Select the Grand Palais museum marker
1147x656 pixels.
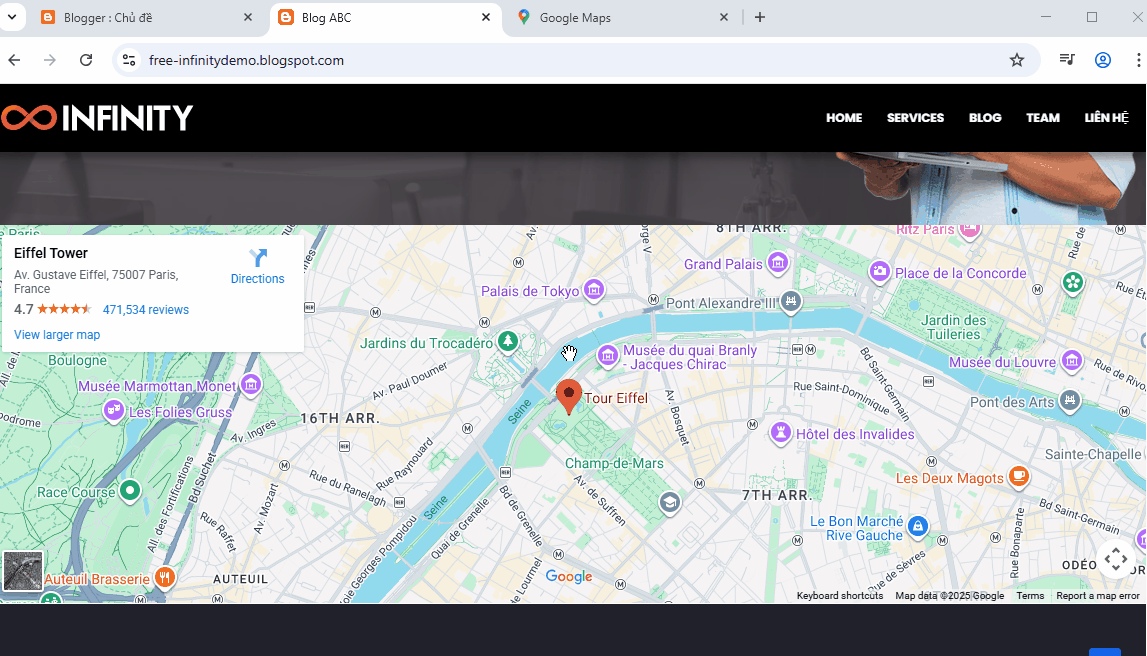tap(778, 263)
